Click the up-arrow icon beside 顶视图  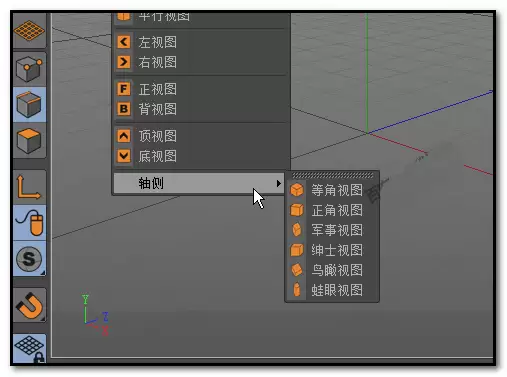[x=124, y=136]
